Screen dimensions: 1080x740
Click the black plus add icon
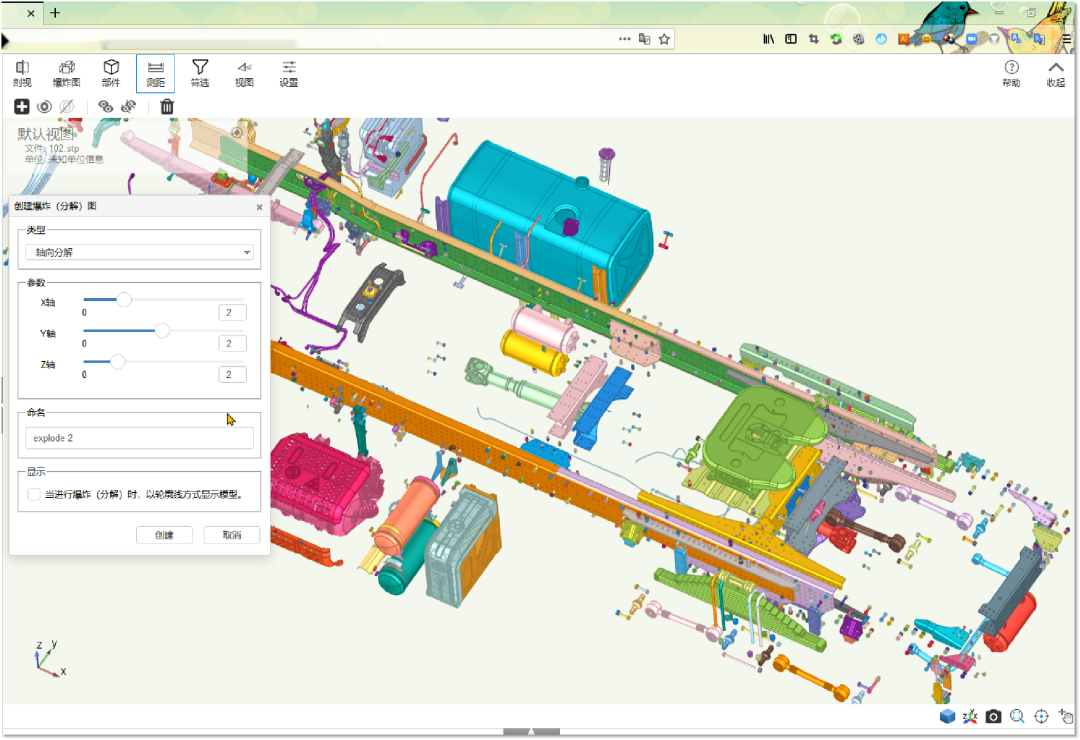(x=22, y=107)
